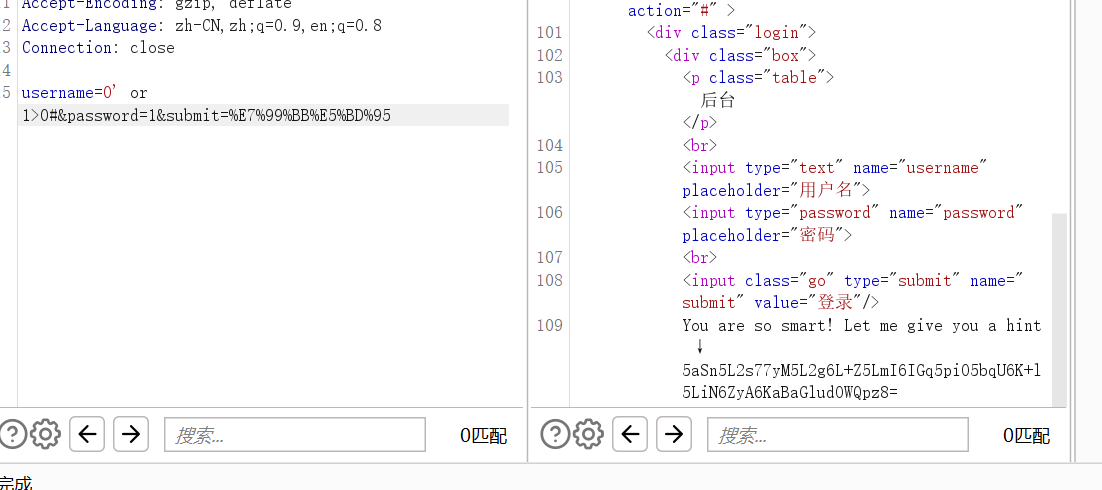Click help icon in response pane
This screenshot has width=1102, height=490.
pos(555,434)
